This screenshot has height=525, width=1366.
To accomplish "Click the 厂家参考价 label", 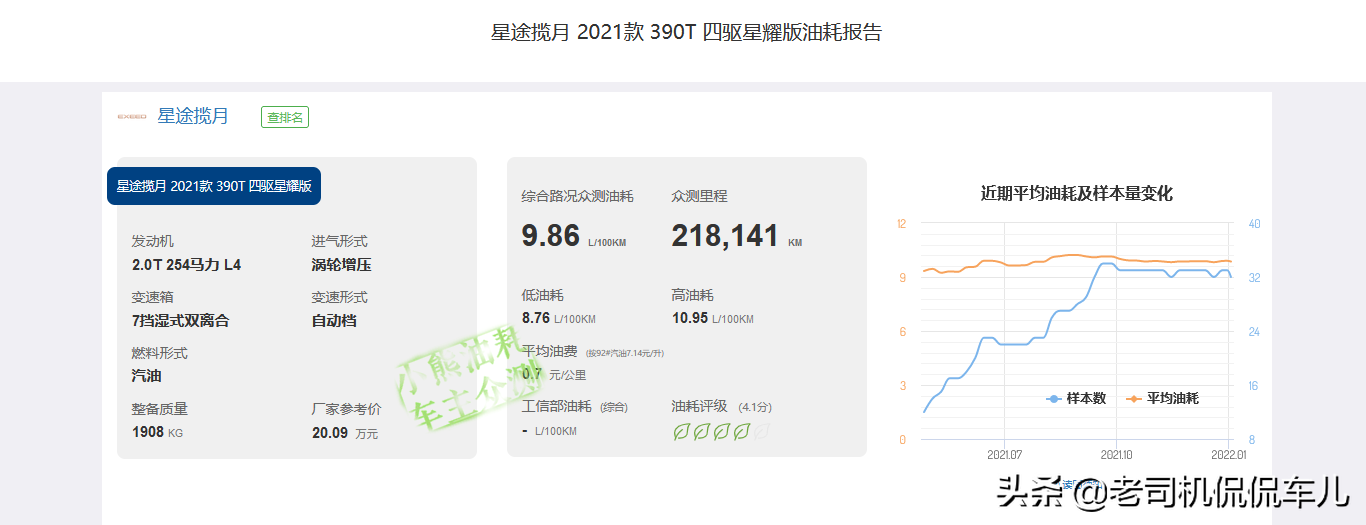I will click(x=346, y=409).
